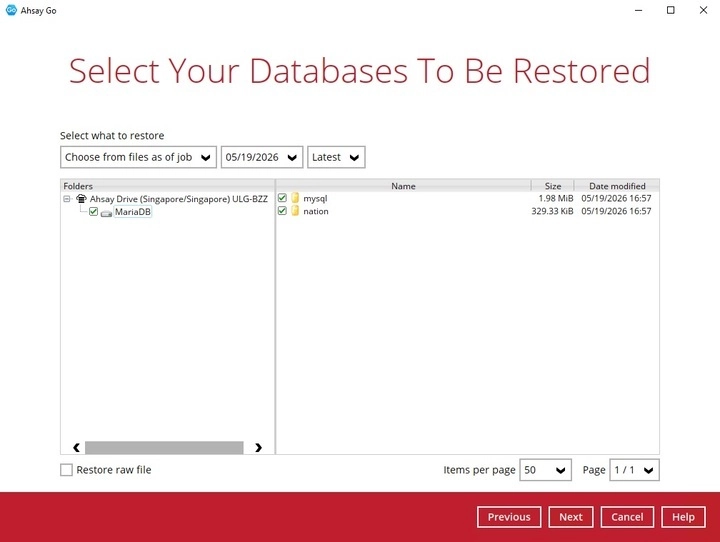Proceed with the Next button
720x542 pixels.
click(x=571, y=517)
